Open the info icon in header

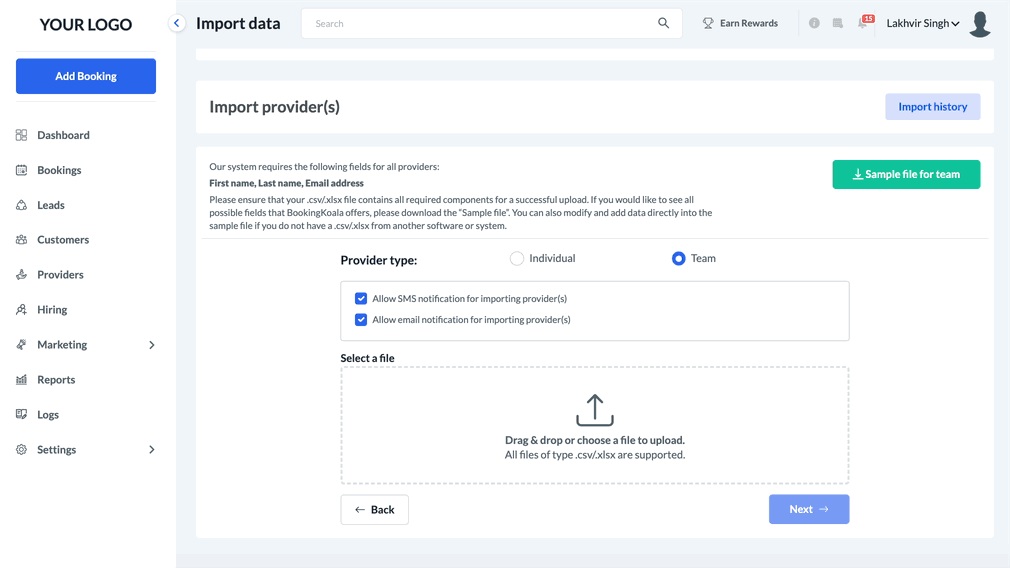pos(814,23)
